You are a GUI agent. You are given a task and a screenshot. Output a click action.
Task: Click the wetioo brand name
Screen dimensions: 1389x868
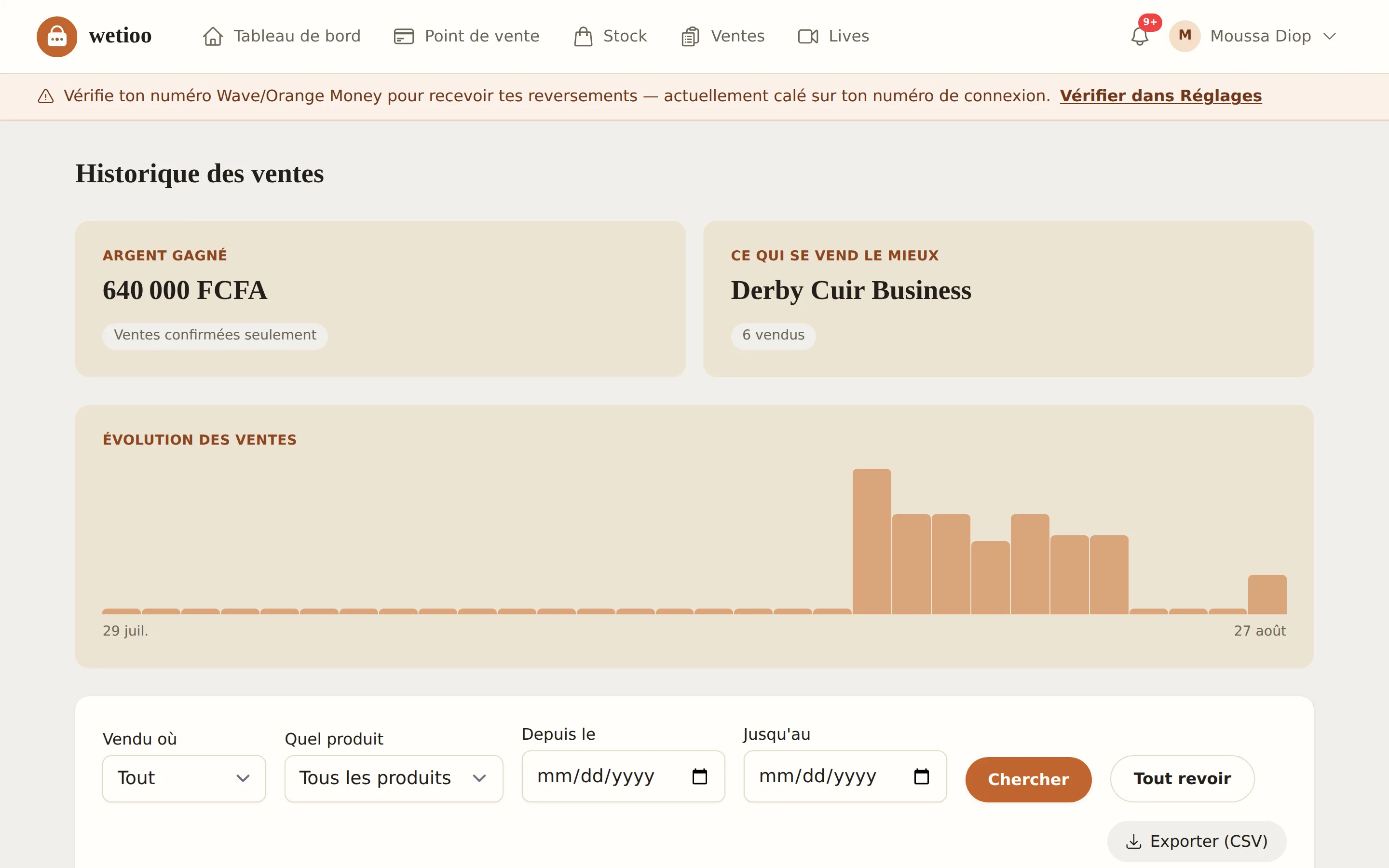[120, 36]
